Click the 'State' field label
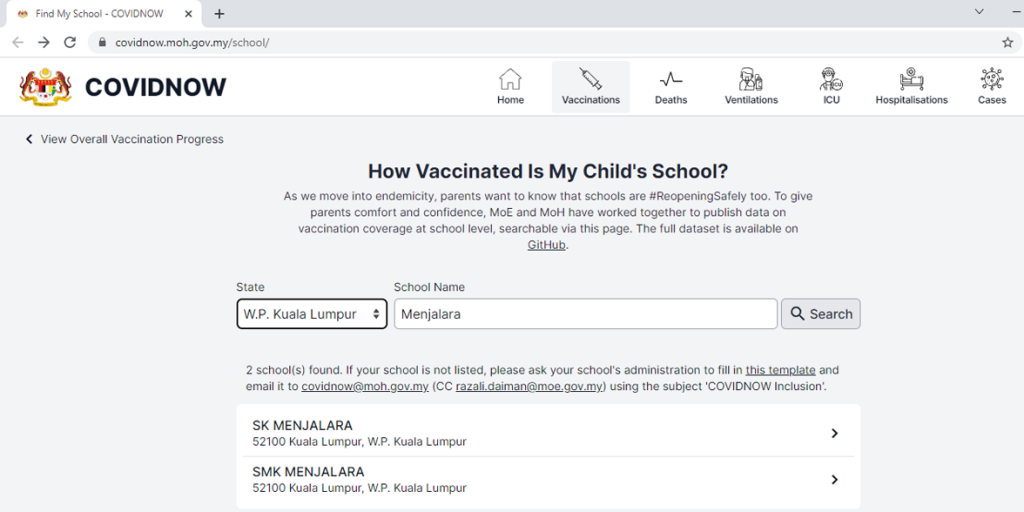Screen dimensions: 1024x512 [x=251, y=287]
